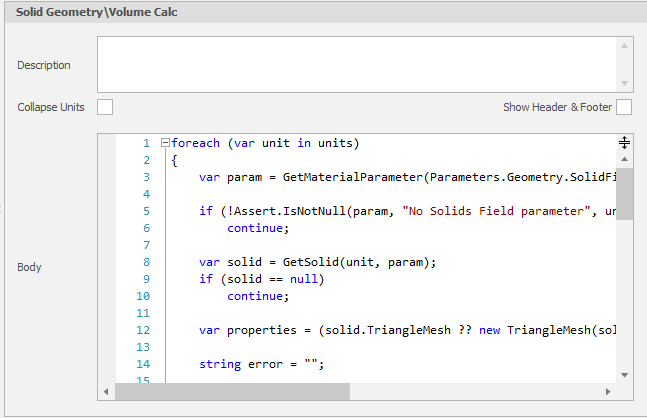
Task: Click the code editor scroll up arrow
Action: [624, 159]
